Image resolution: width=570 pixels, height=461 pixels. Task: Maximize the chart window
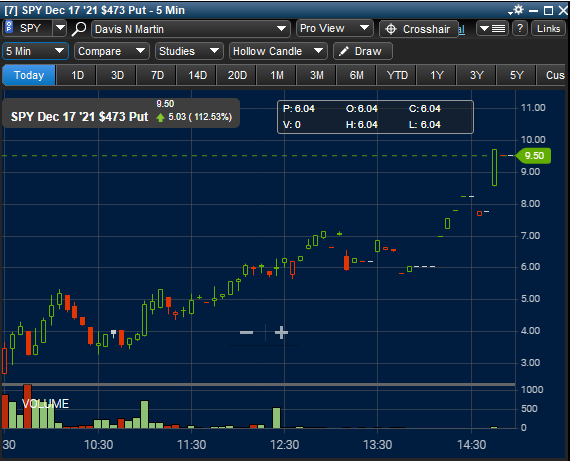pos(548,11)
